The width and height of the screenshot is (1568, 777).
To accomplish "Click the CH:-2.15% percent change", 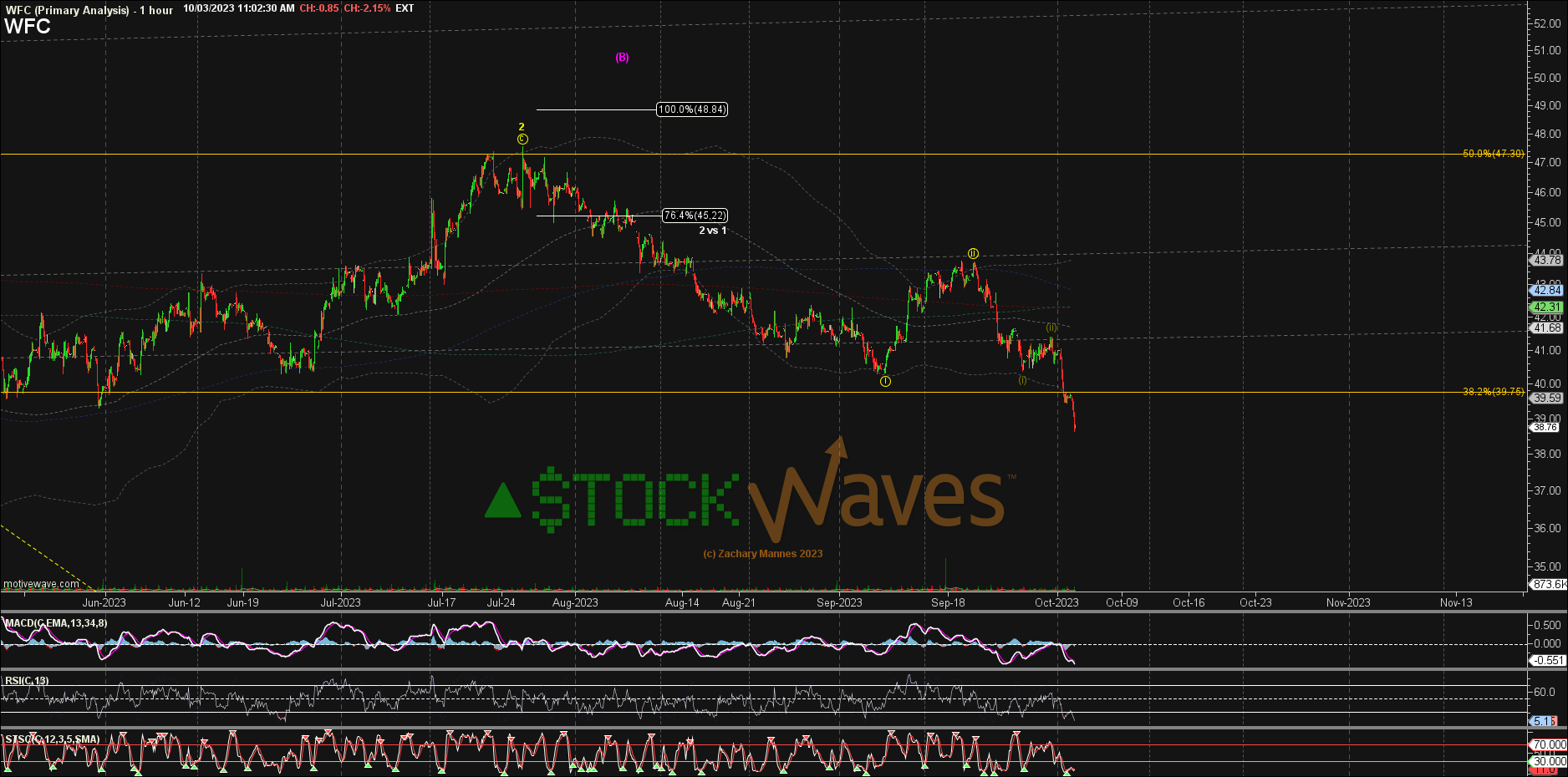I will [x=368, y=8].
